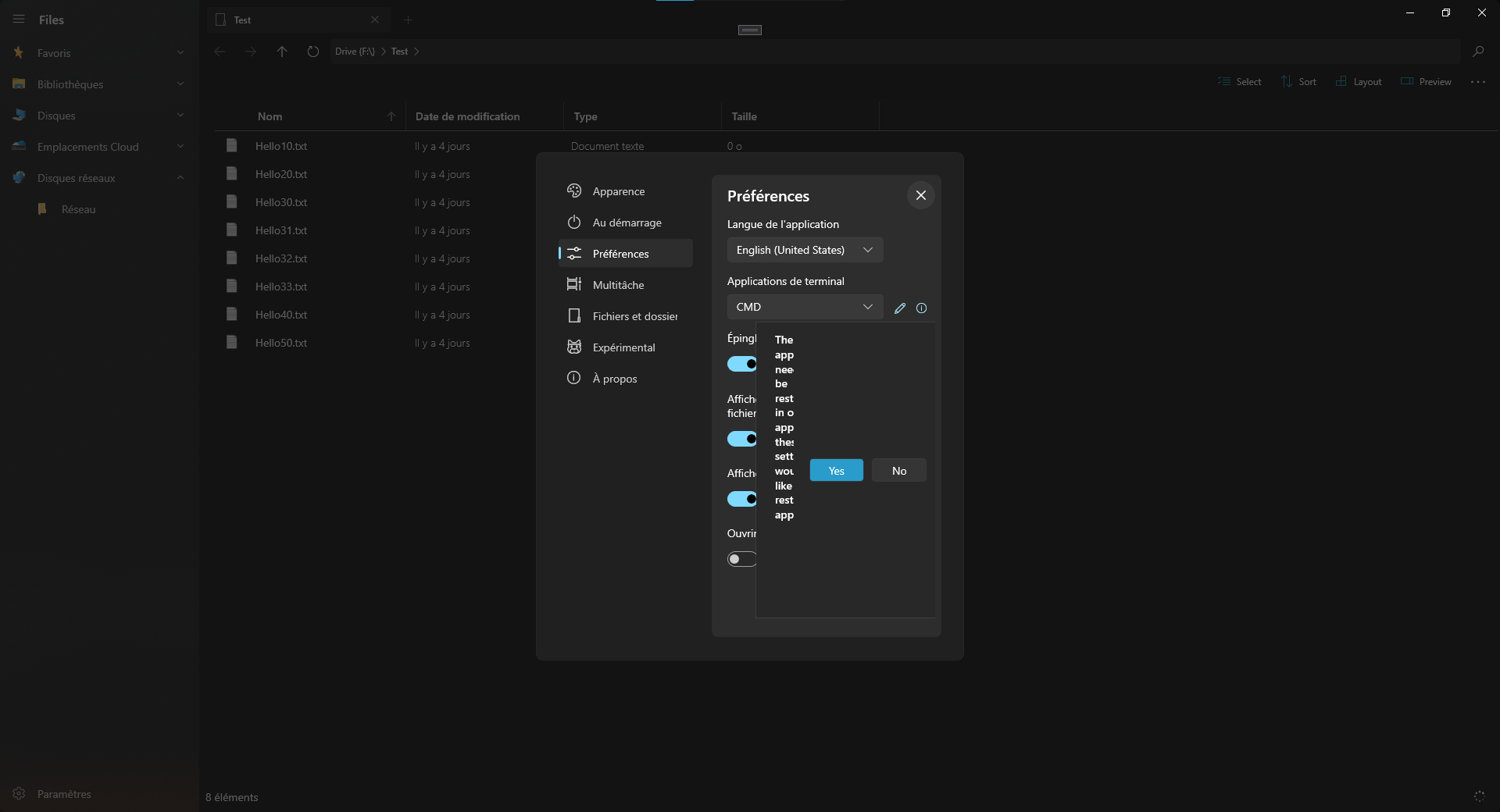Click the Apparence palette icon
Image resolution: width=1500 pixels, height=812 pixels.
pyautogui.click(x=574, y=191)
